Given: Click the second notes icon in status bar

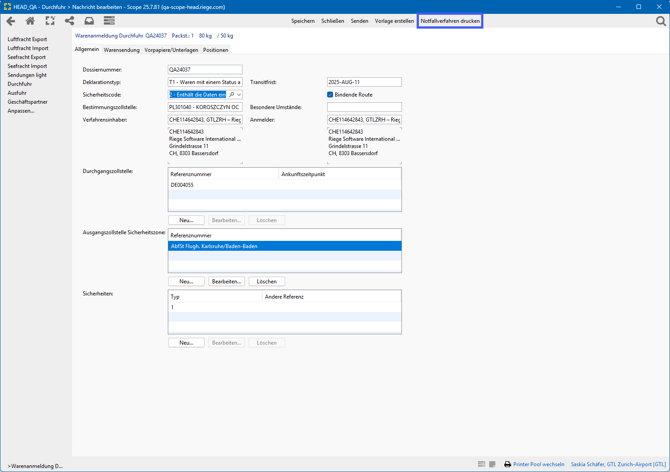Looking at the screenshot, I should 492,464.
